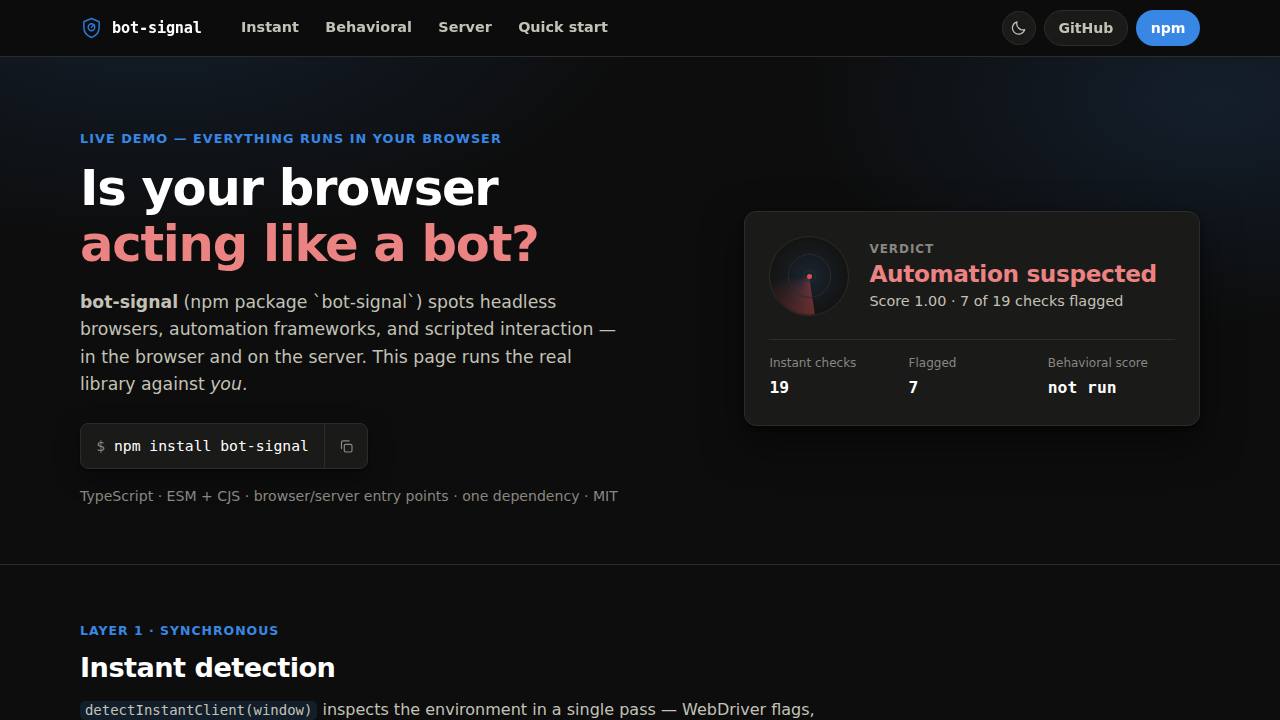Click the 'LIVE DEMO — EVERYTHING RUNS IN YOUR BROWSER' label
This screenshot has height=720, width=1280.
click(291, 139)
